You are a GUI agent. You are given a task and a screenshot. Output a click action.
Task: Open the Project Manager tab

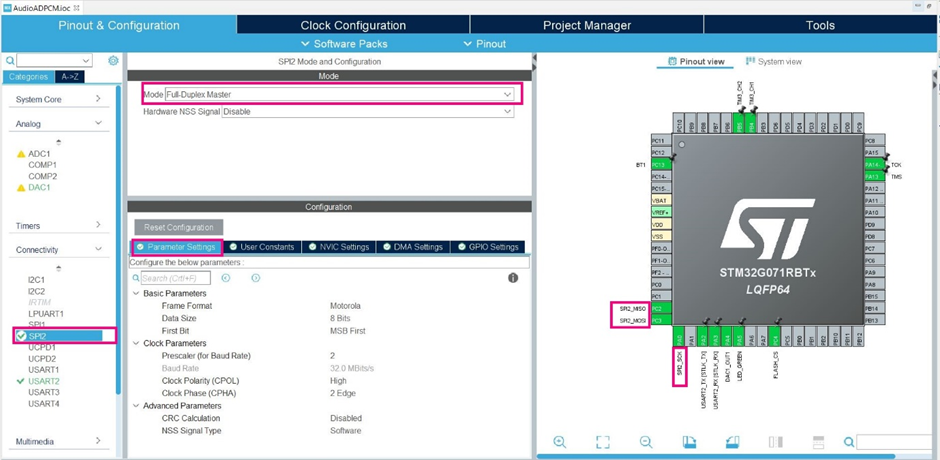[587, 25]
